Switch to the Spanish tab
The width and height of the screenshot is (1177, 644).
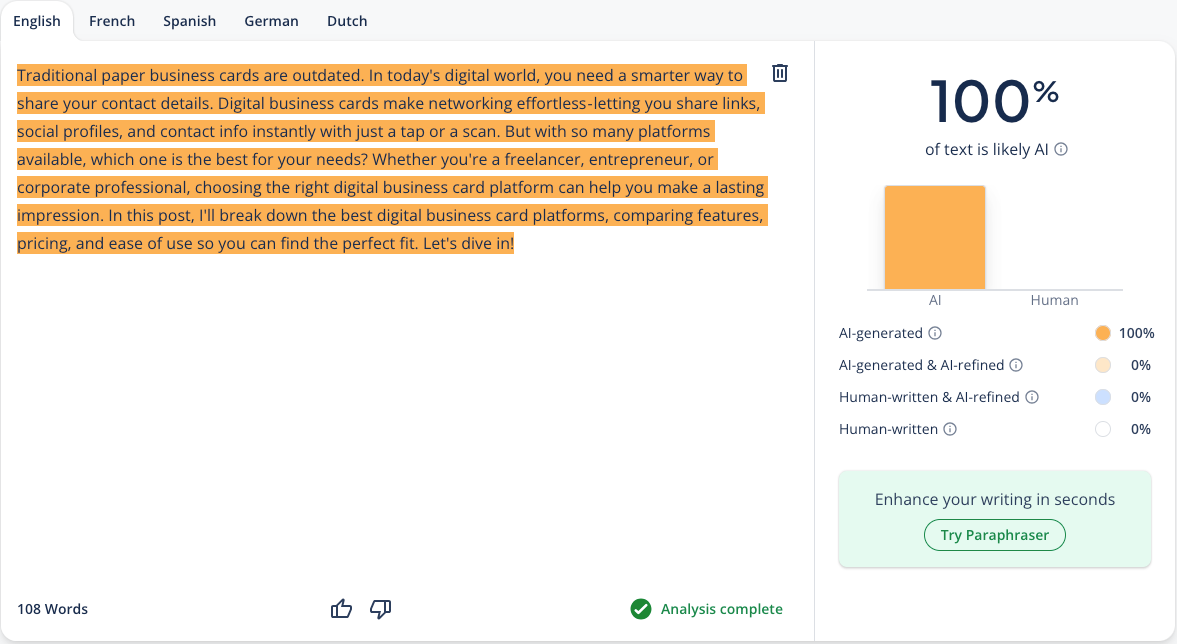pyautogui.click(x=189, y=21)
